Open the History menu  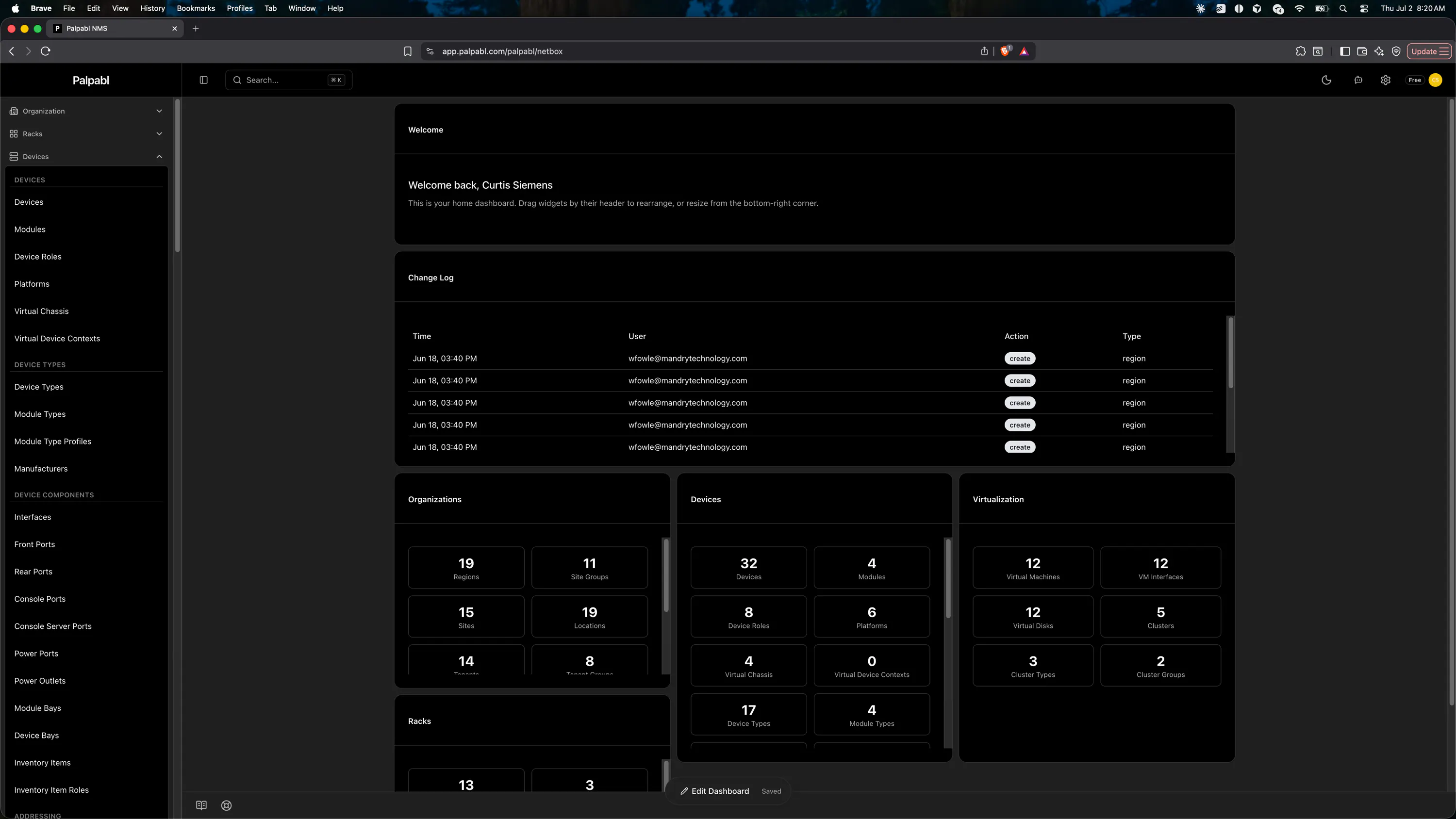pos(152,8)
